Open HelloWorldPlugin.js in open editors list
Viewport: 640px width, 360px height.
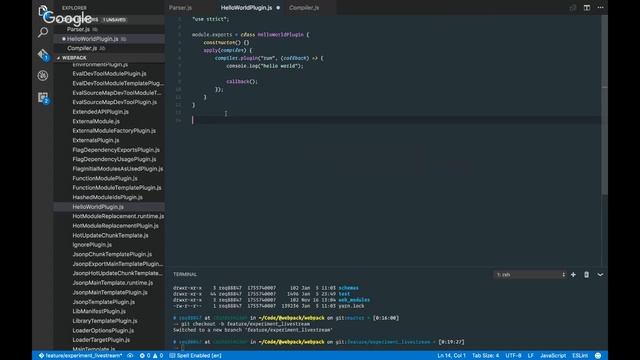109,39
